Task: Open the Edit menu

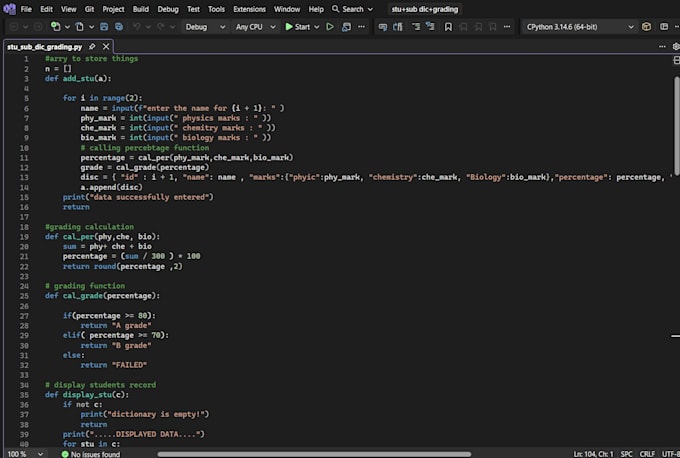Action: [46, 9]
